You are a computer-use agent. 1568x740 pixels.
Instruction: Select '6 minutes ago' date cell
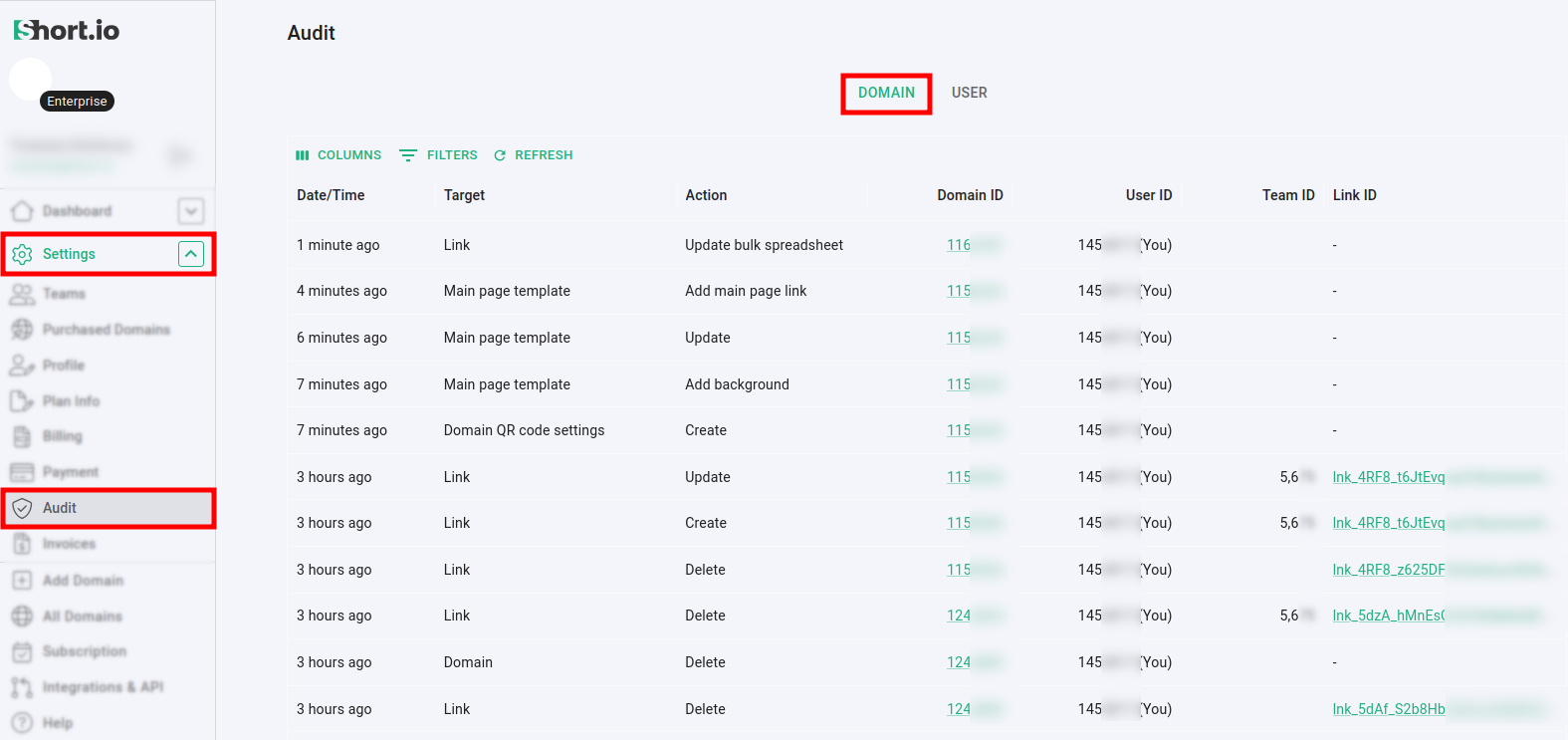click(341, 338)
